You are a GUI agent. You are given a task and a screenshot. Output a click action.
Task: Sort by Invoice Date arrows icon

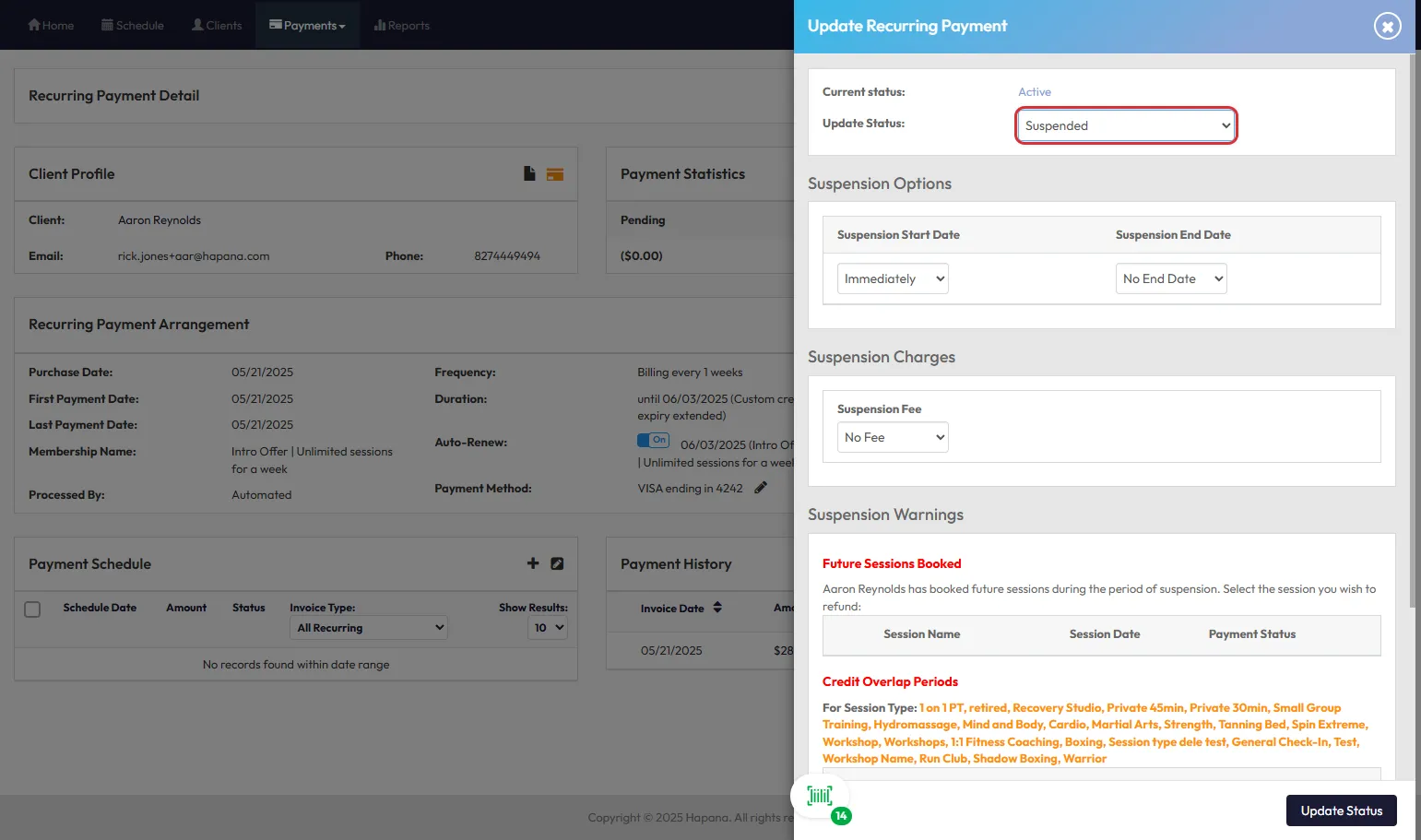point(717,608)
